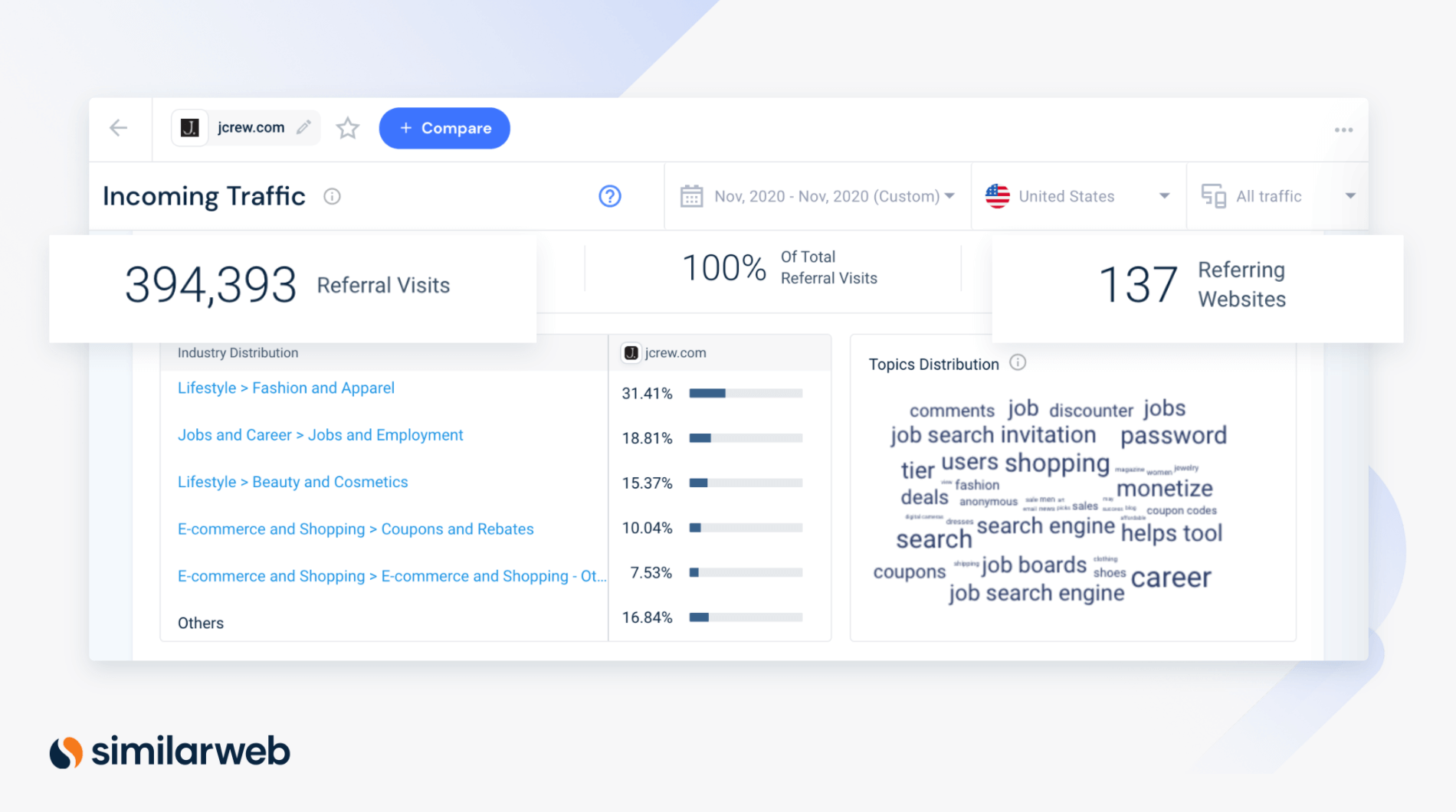
Task: Select 'helps tool' in the word cloud
Action: click(1172, 533)
